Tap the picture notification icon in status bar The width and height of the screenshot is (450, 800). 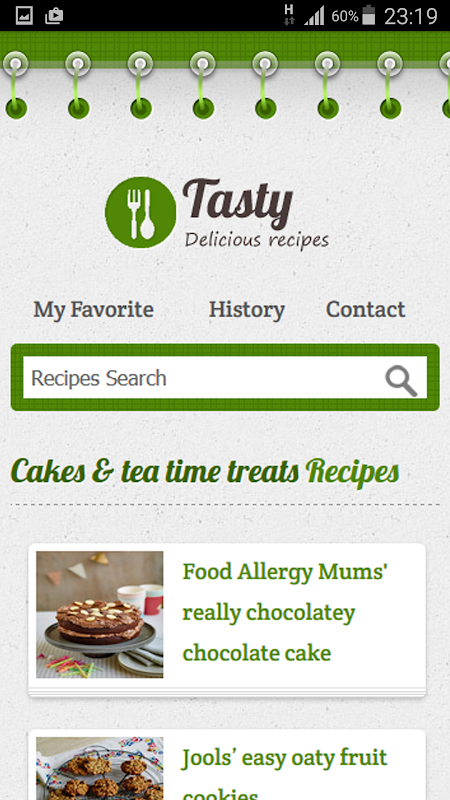(24, 16)
